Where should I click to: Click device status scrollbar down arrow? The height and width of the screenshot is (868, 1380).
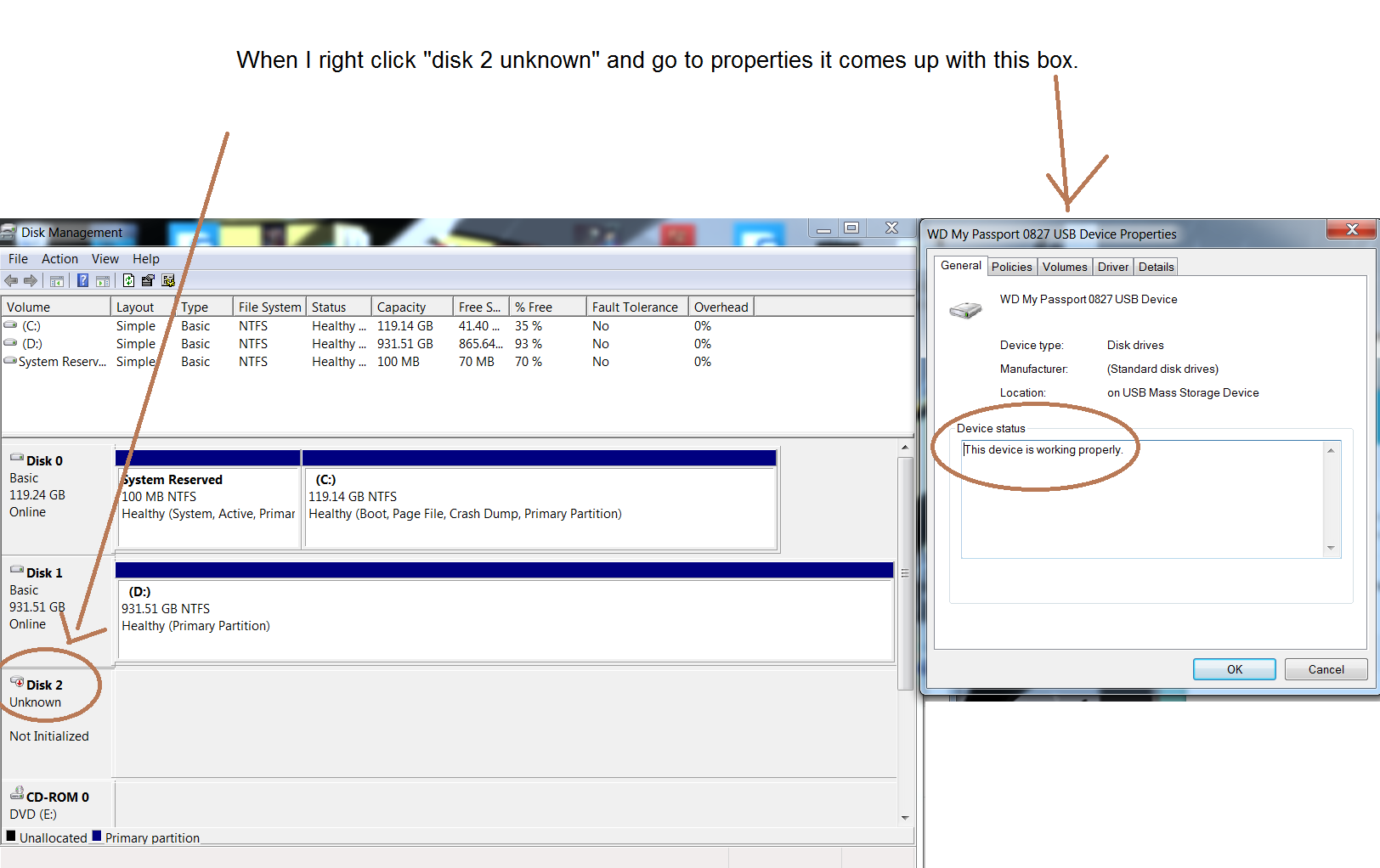tap(1332, 548)
